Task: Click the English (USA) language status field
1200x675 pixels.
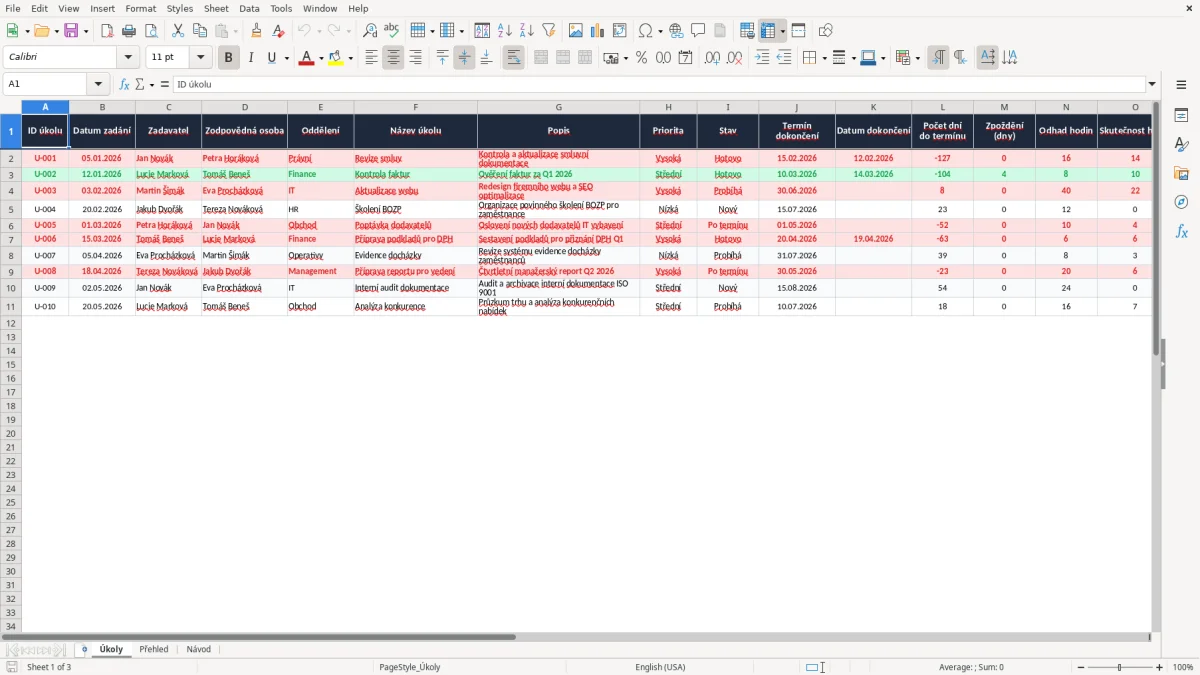Action: point(660,667)
